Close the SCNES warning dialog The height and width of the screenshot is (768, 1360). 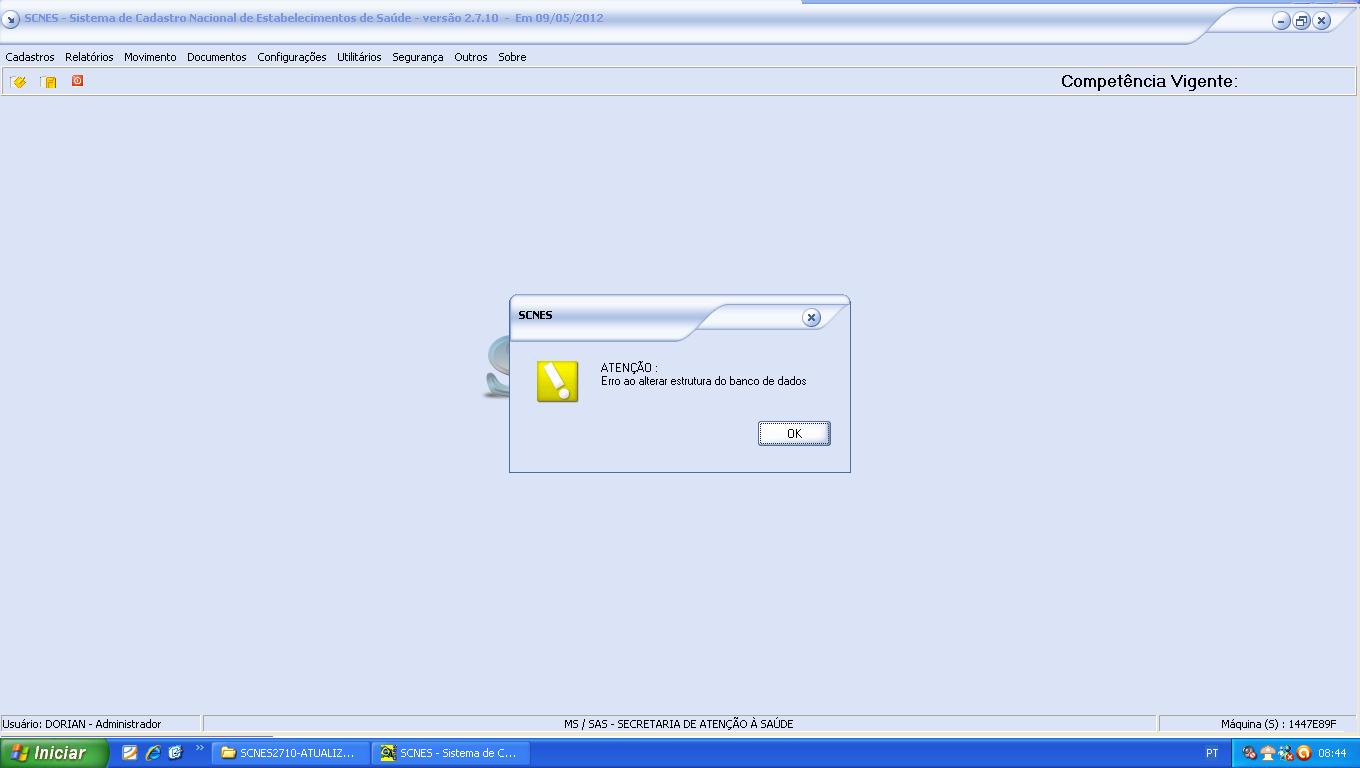(x=811, y=317)
